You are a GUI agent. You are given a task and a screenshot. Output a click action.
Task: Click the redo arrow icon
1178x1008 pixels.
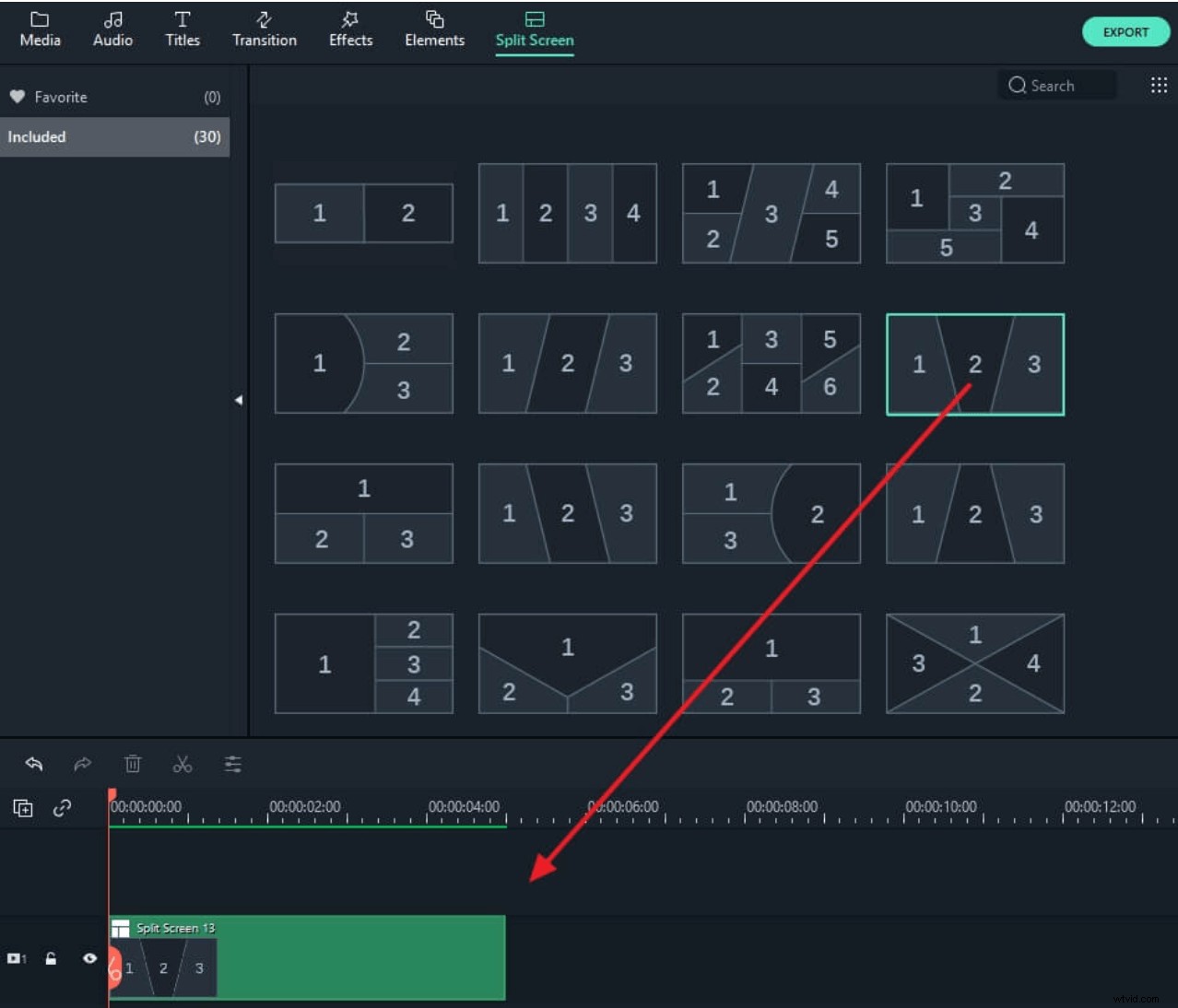[83, 764]
